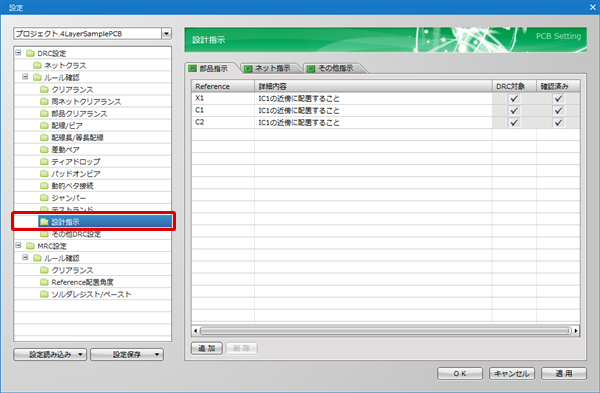Click the ソルダレジスト/ペースト folder icon
This screenshot has width=600, height=393.
pyautogui.click(x=44, y=294)
